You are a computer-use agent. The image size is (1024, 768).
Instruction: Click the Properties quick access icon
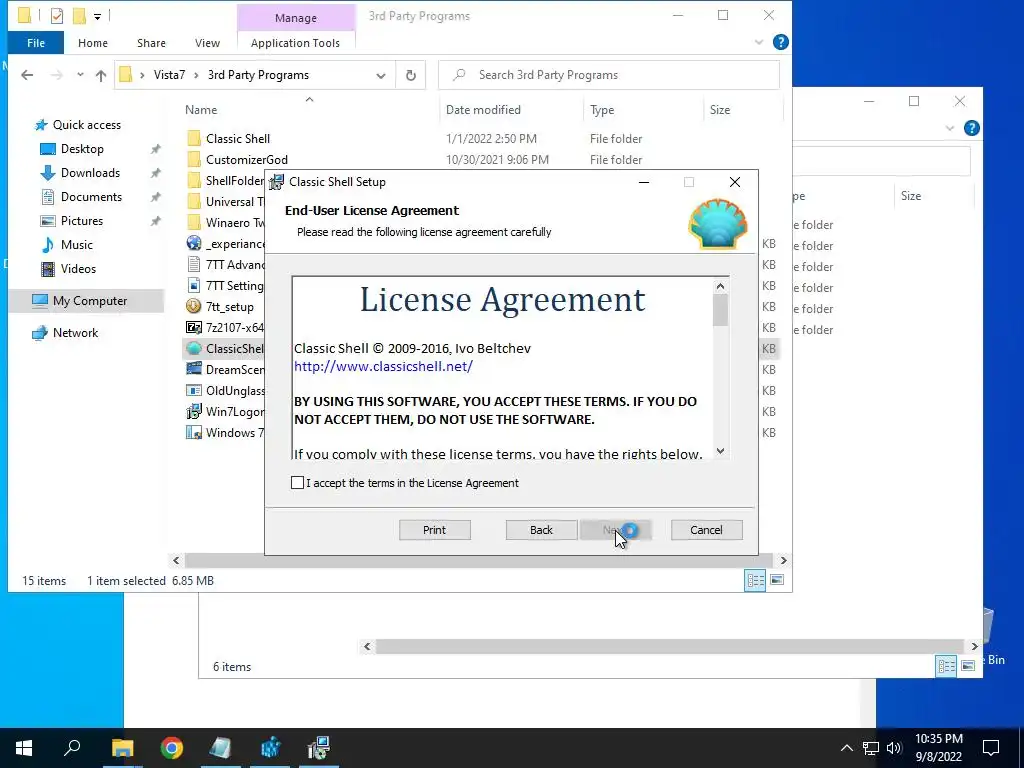click(x=57, y=16)
